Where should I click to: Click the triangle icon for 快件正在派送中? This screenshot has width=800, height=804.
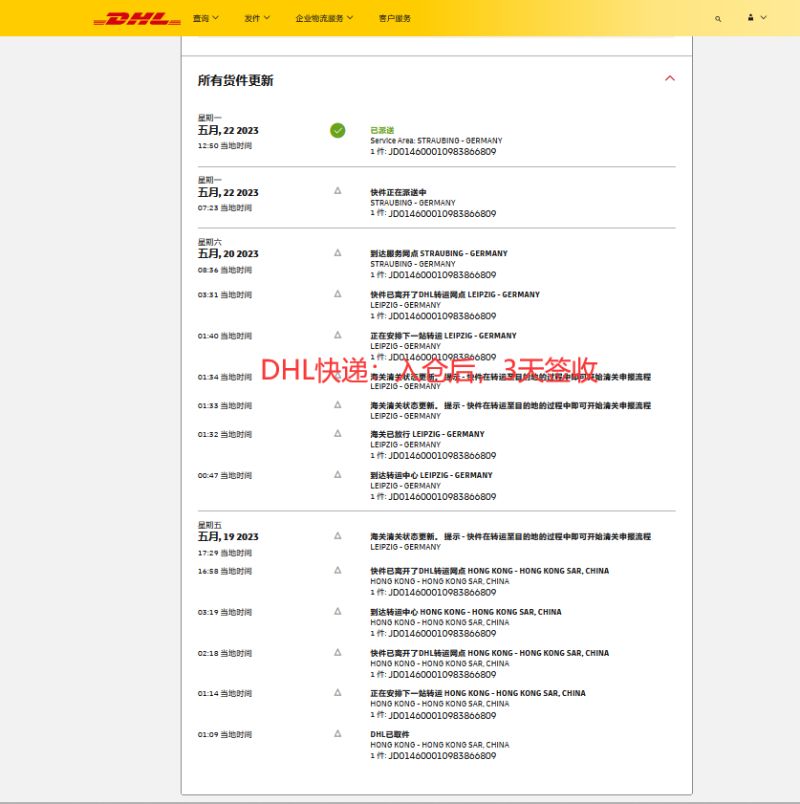337,191
